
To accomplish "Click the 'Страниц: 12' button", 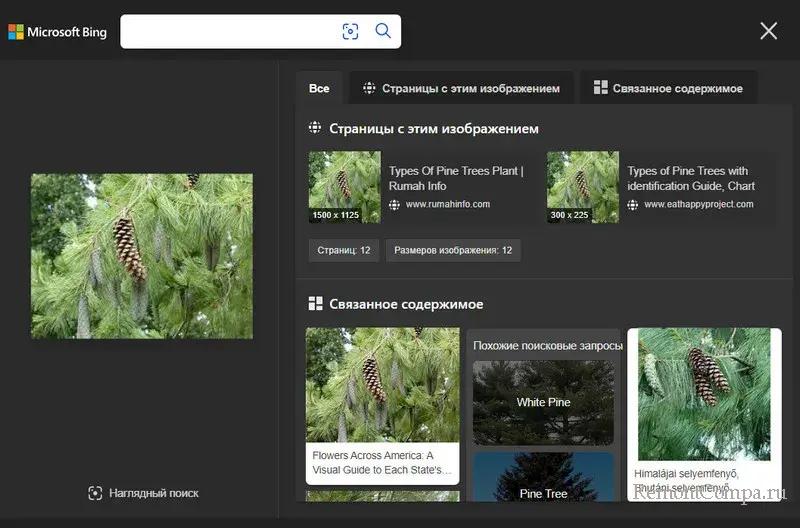I will click(x=343, y=250).
